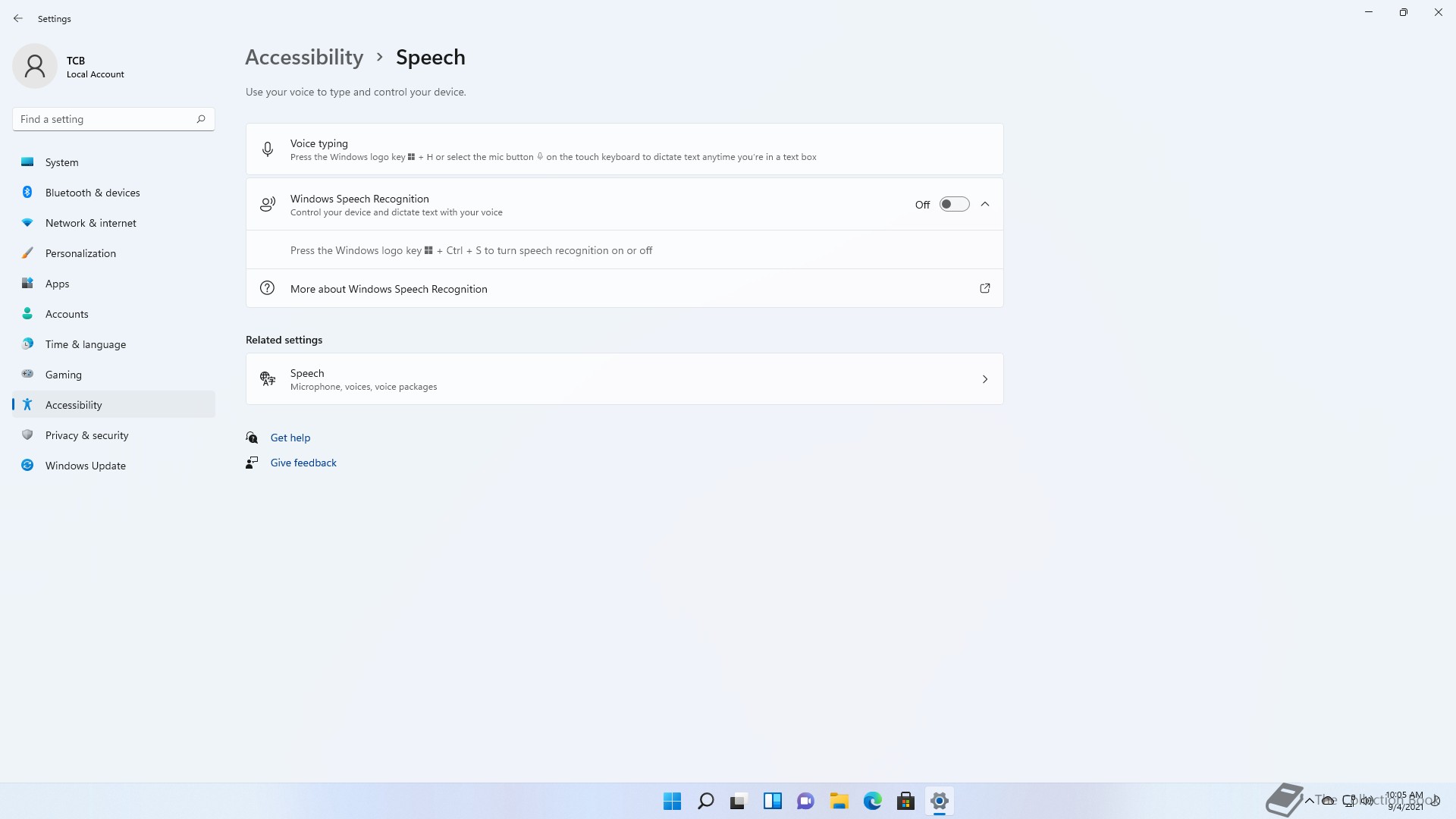Click the Voice typing microphone icon
Viewport: 1456px width, 819px height.
point(268,149)
